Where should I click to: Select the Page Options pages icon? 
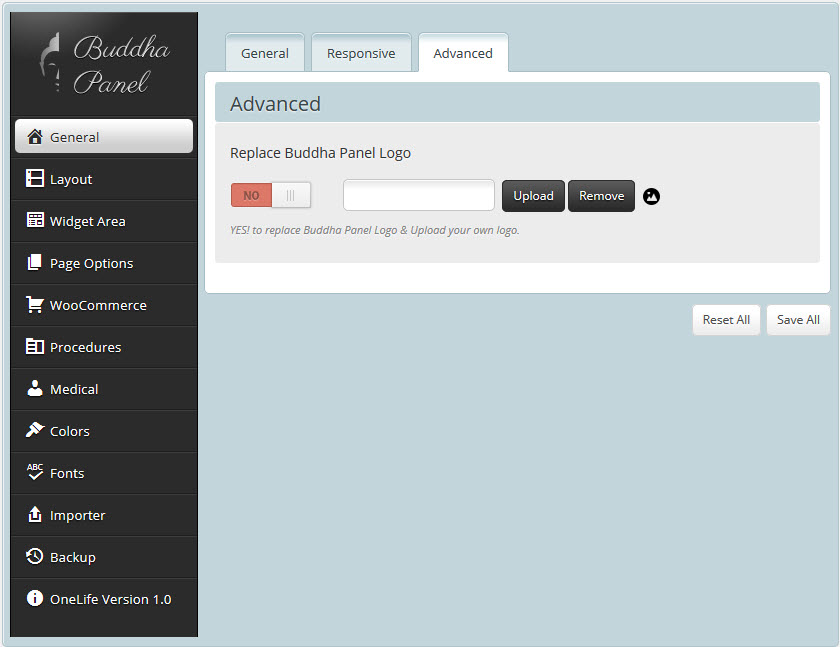(35, 263)
